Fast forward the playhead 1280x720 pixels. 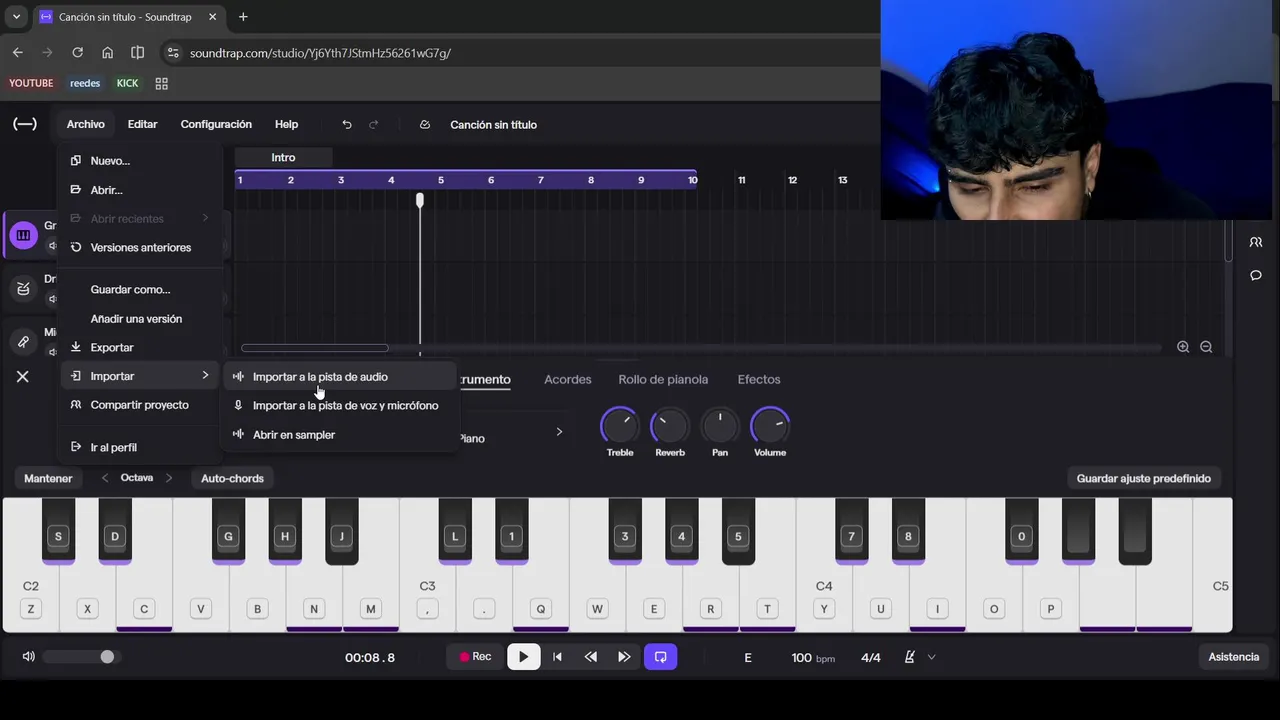(x=624, y=657)
